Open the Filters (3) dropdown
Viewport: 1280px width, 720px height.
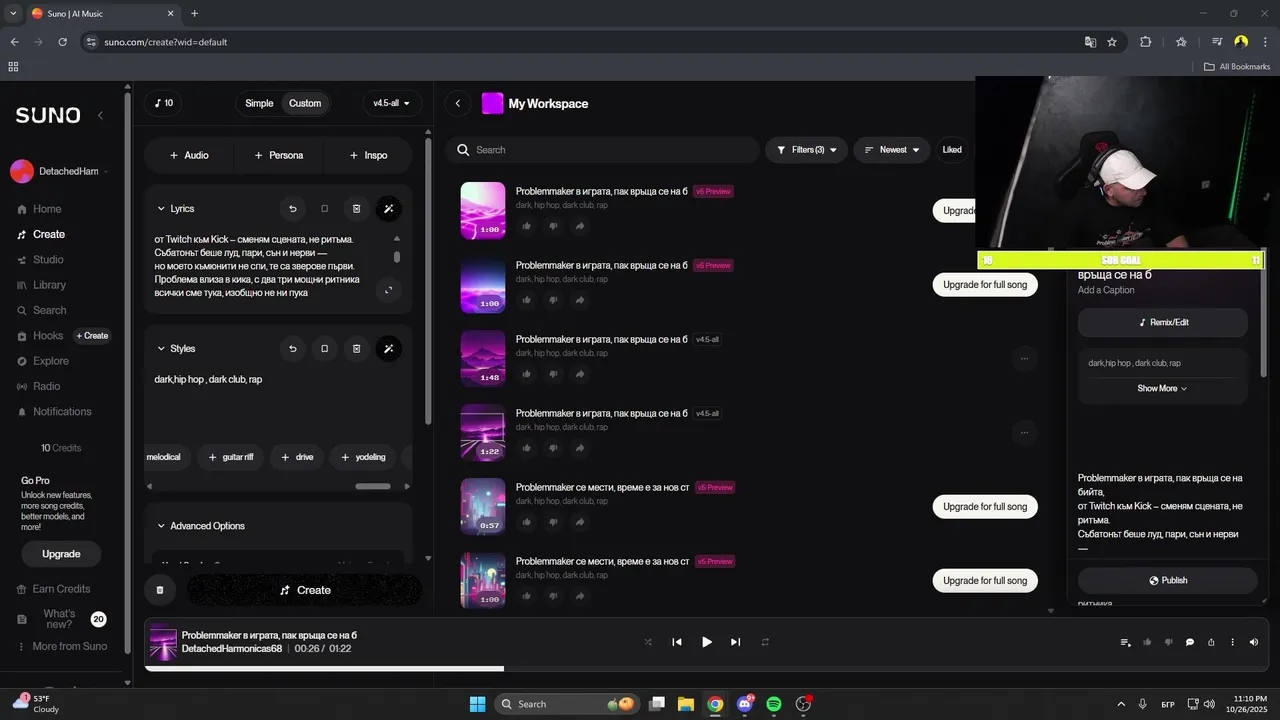807,150
